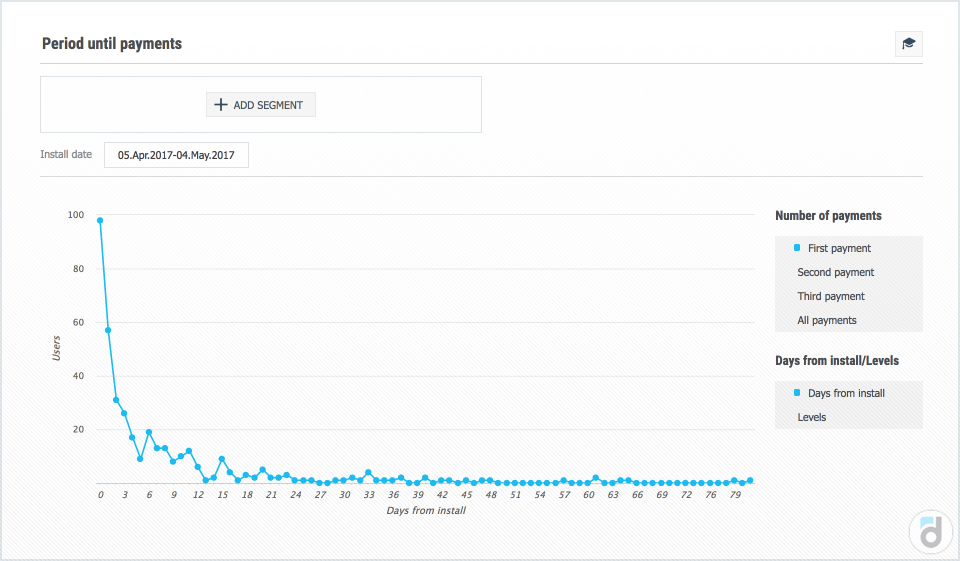Select First payment option

(839, 248)
